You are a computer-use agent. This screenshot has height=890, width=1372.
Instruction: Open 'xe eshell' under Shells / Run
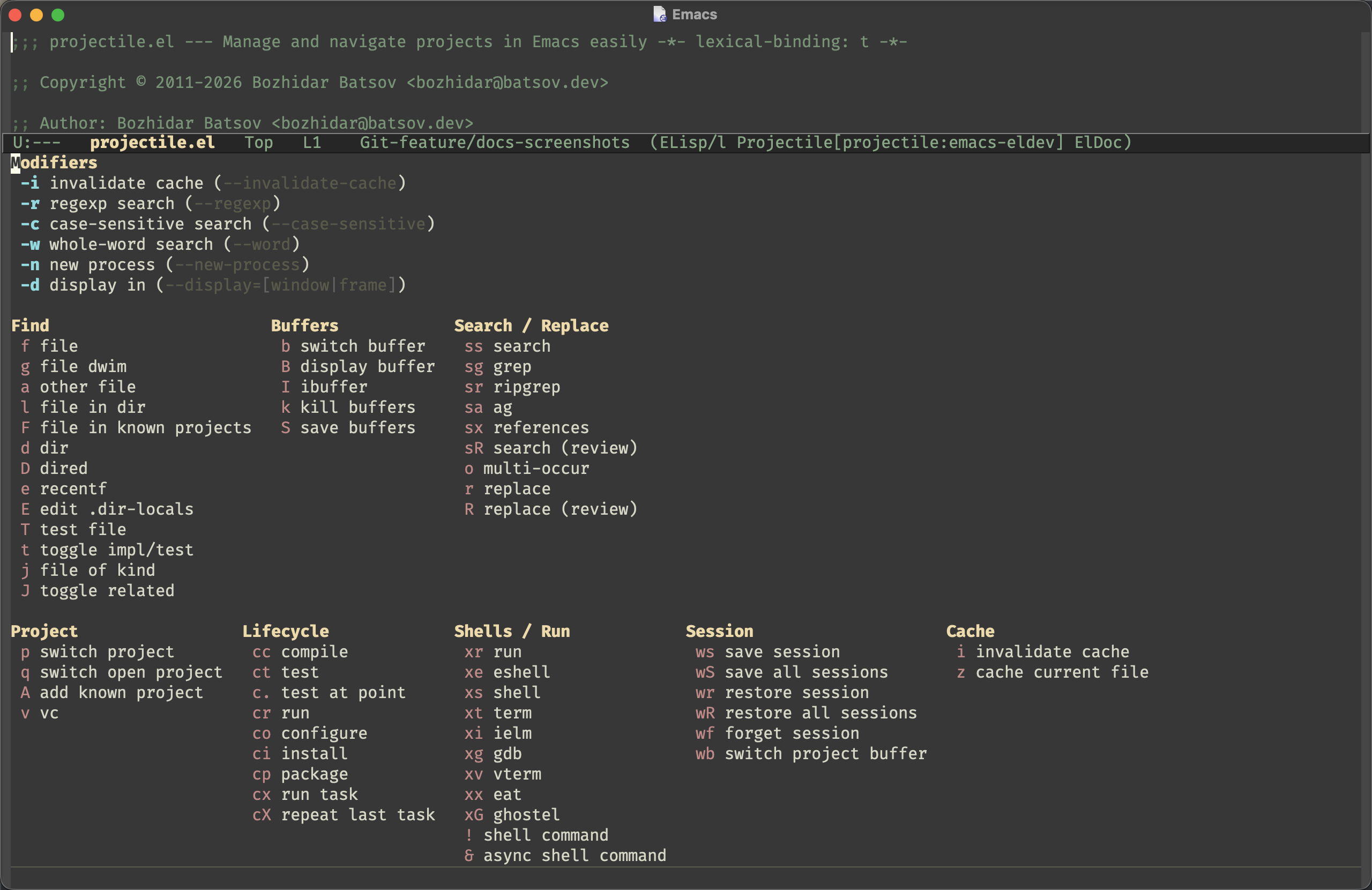[508, 672]
